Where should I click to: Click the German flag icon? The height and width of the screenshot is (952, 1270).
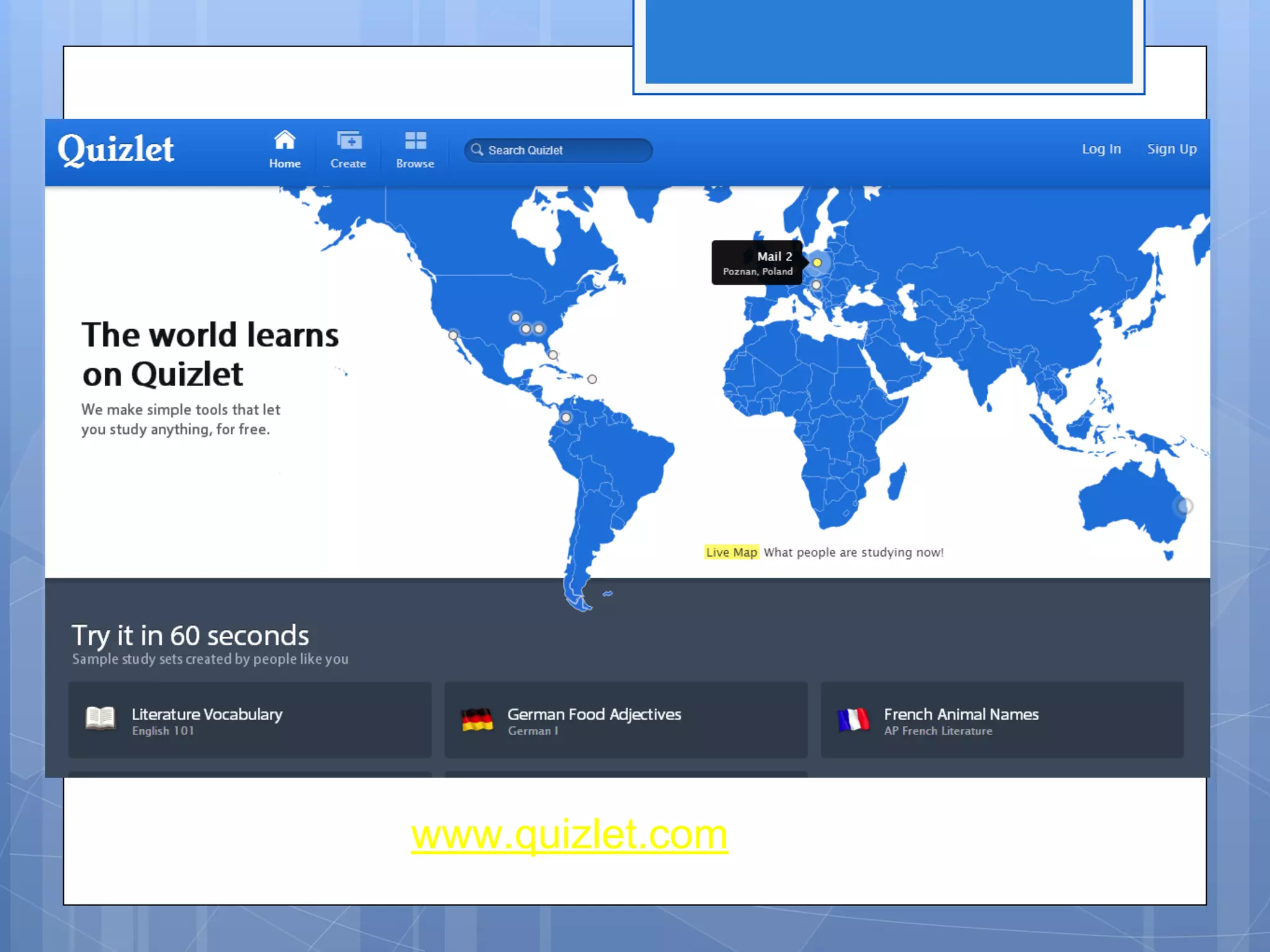point(477,720)
